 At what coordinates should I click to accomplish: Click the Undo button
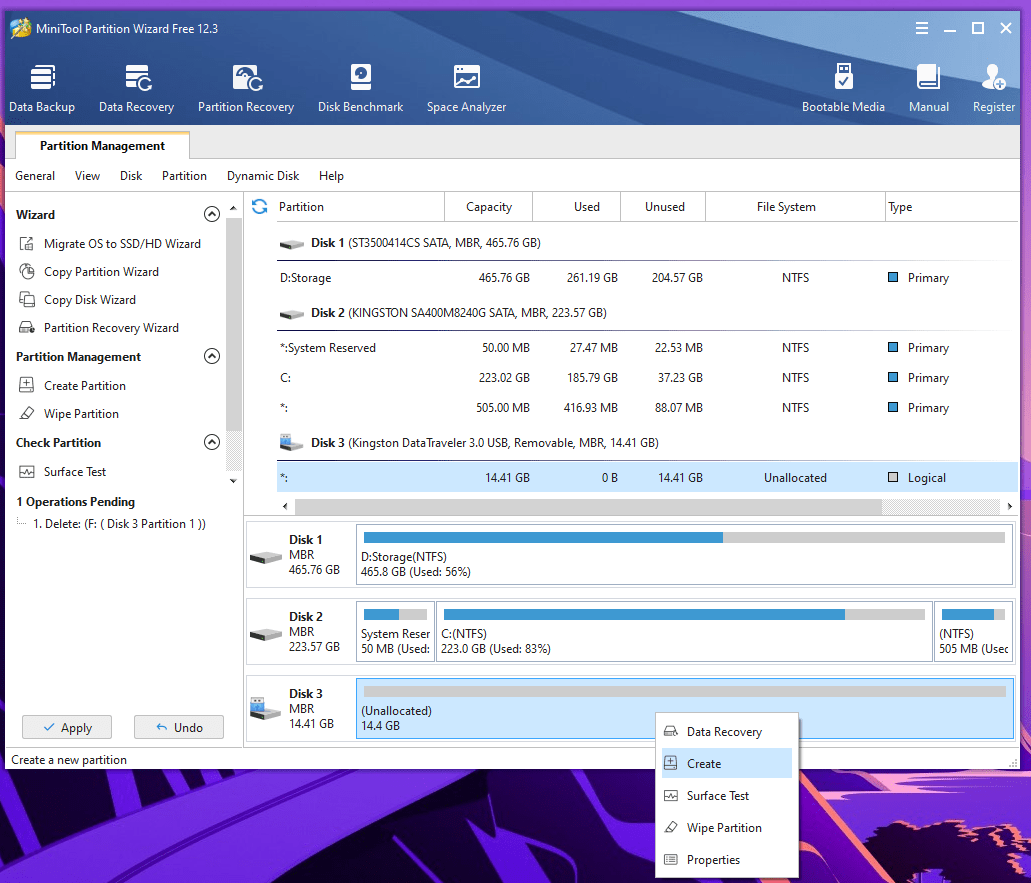[179, 727]
